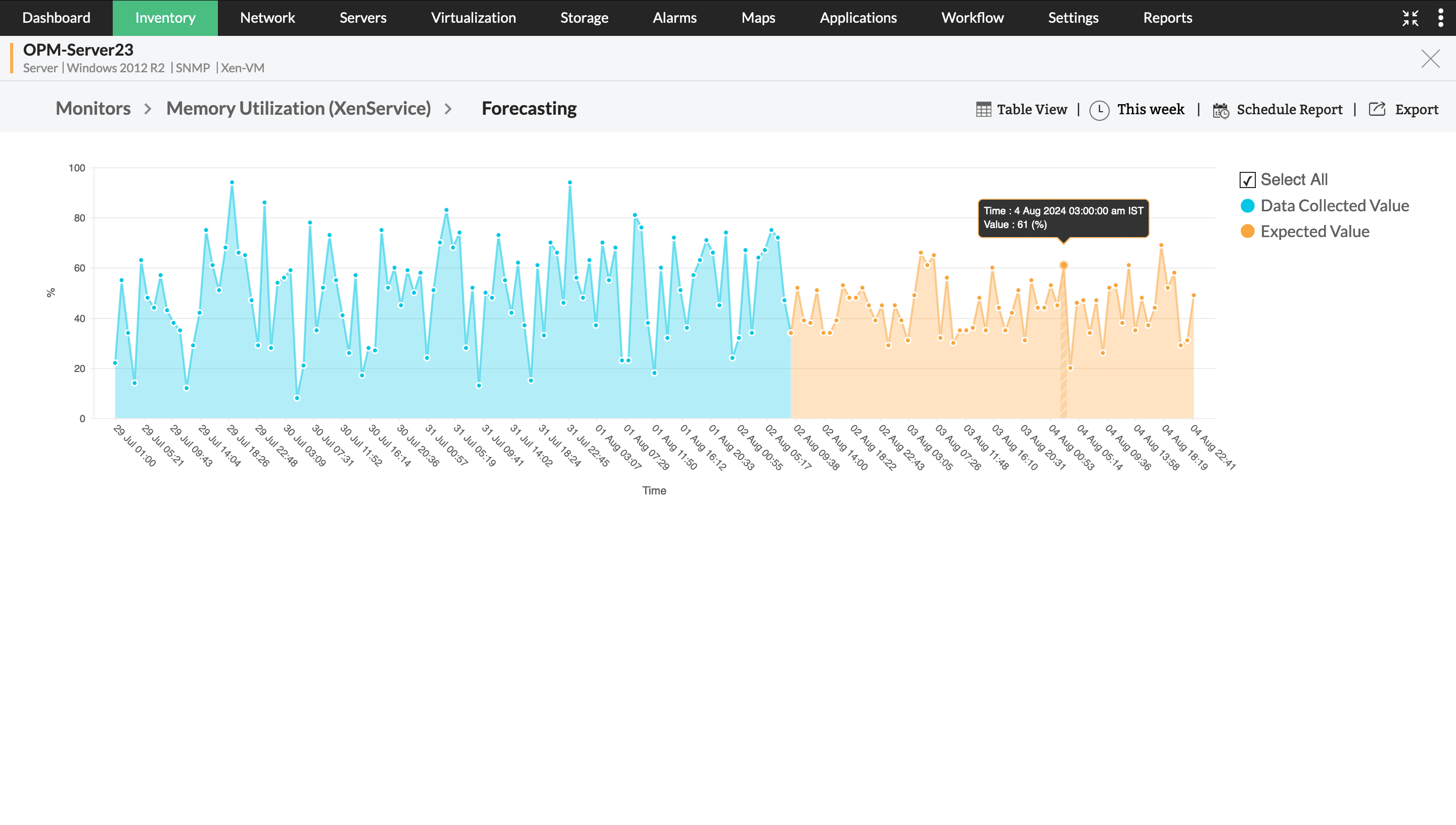Click the Export share icon
Viewport: 1456px width, 825px height.
pos(1377,109)
